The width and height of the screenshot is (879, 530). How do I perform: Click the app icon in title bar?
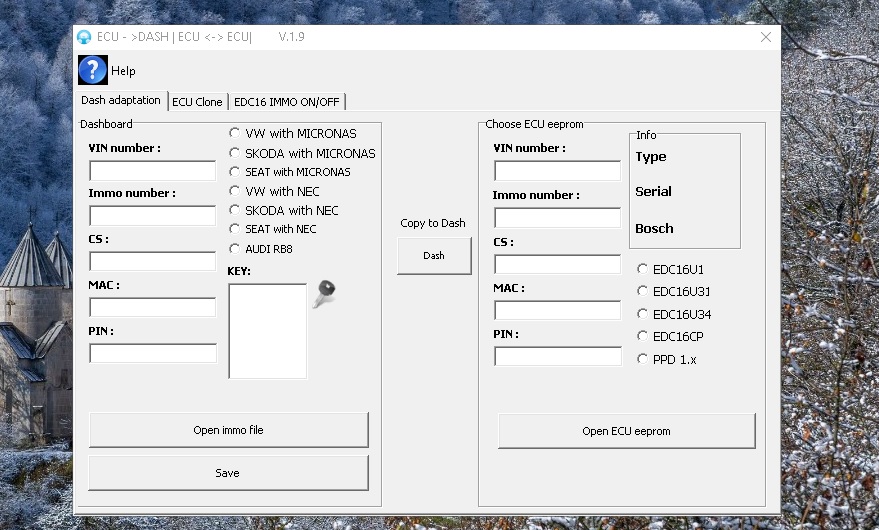click(x=84, y=37)
